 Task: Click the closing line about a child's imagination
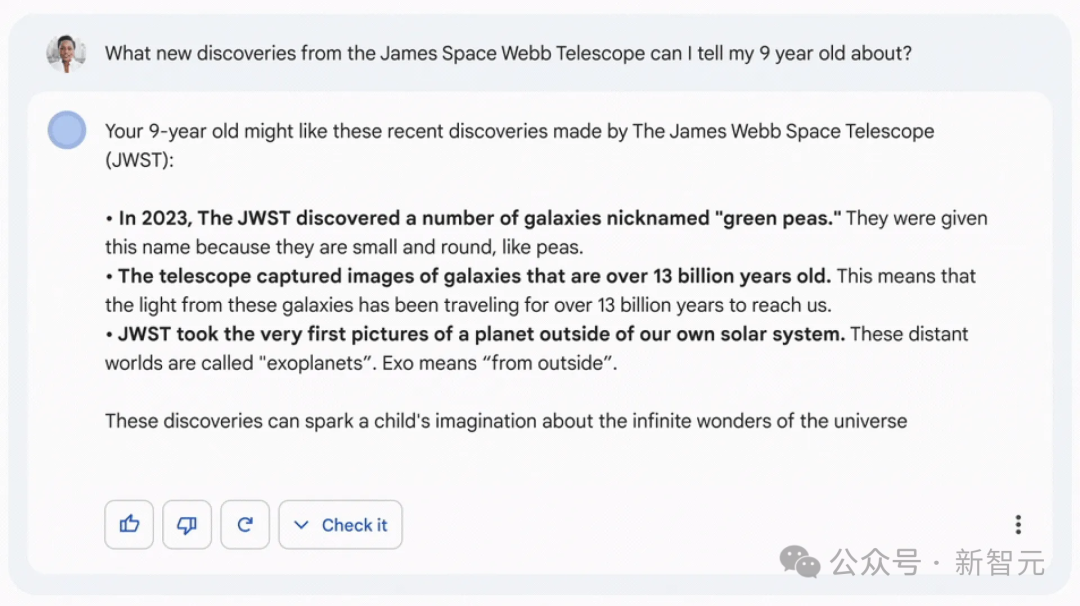pos(506,421)
